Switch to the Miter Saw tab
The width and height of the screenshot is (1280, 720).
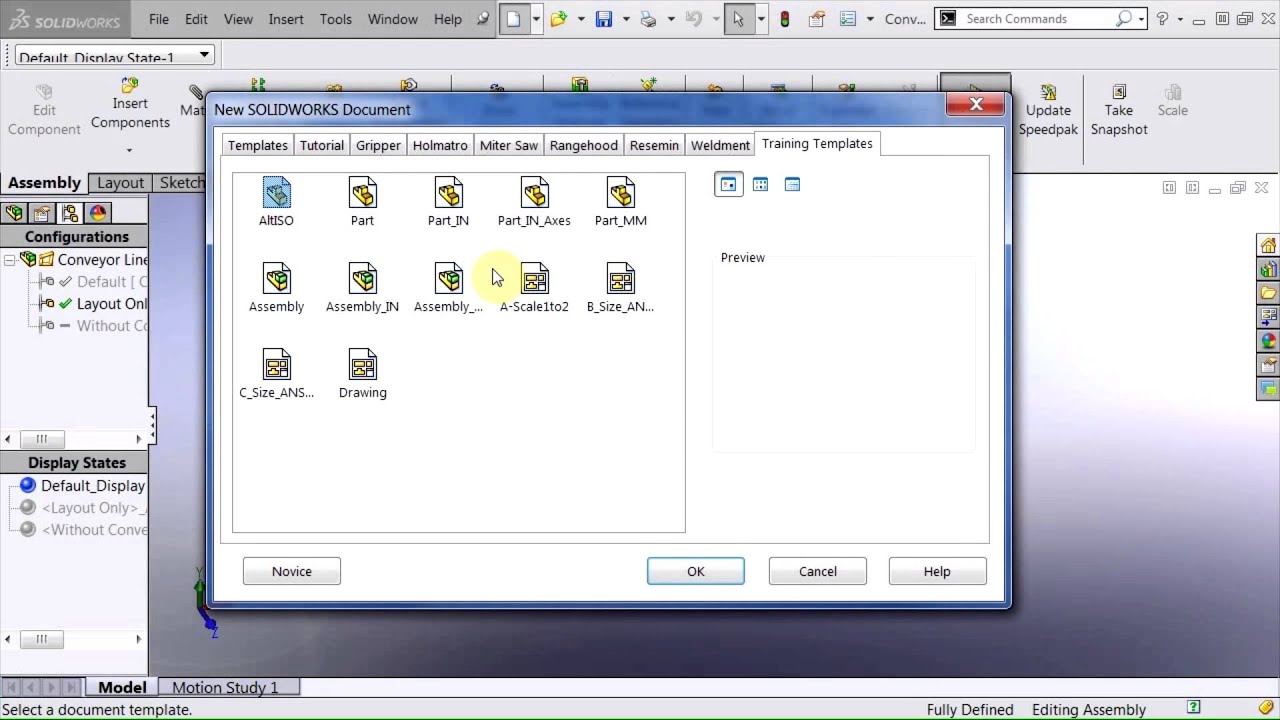[x=508, y=145]
